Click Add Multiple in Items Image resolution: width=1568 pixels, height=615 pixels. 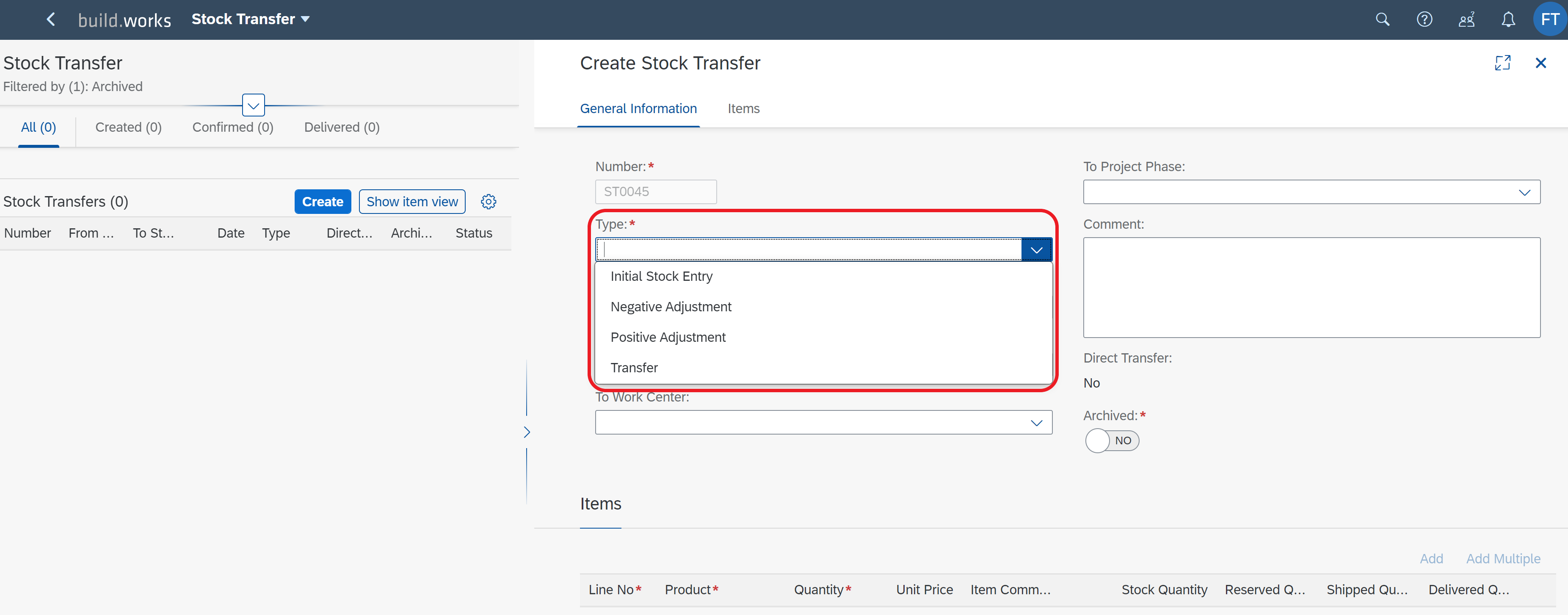pos(1503,559)
